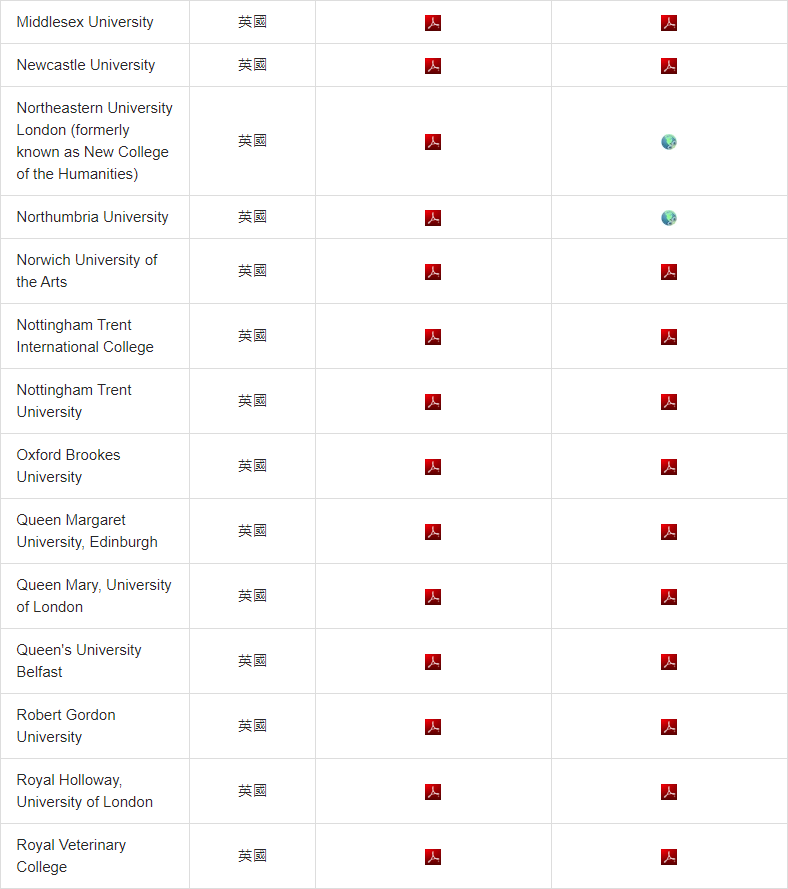Open Robert Gordon University second PDF icon
788x889 pixels.
tap(669, 727)
